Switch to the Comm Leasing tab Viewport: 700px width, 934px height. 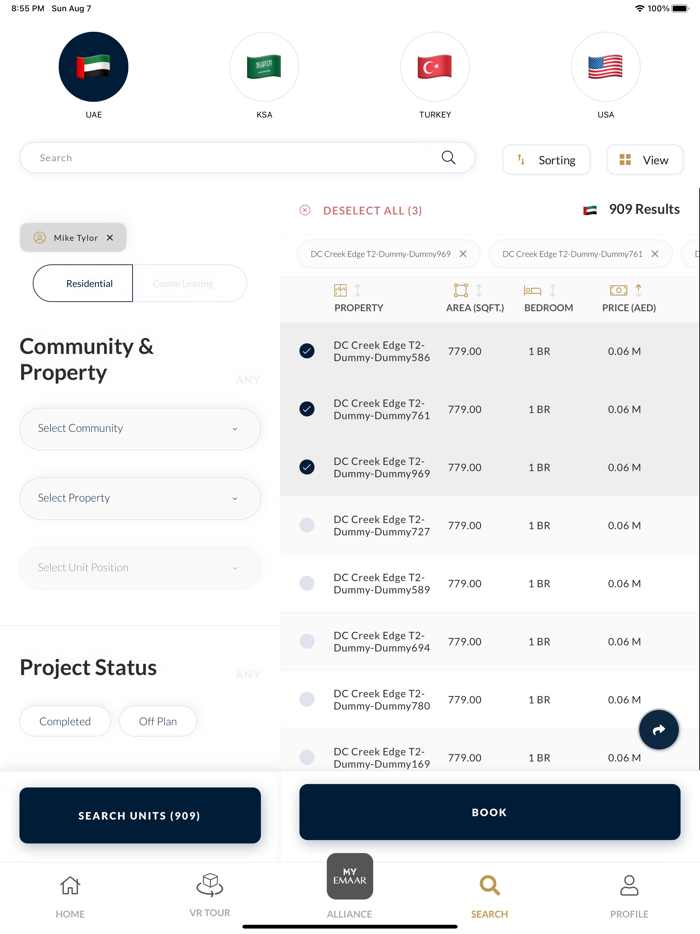point(189,283)
